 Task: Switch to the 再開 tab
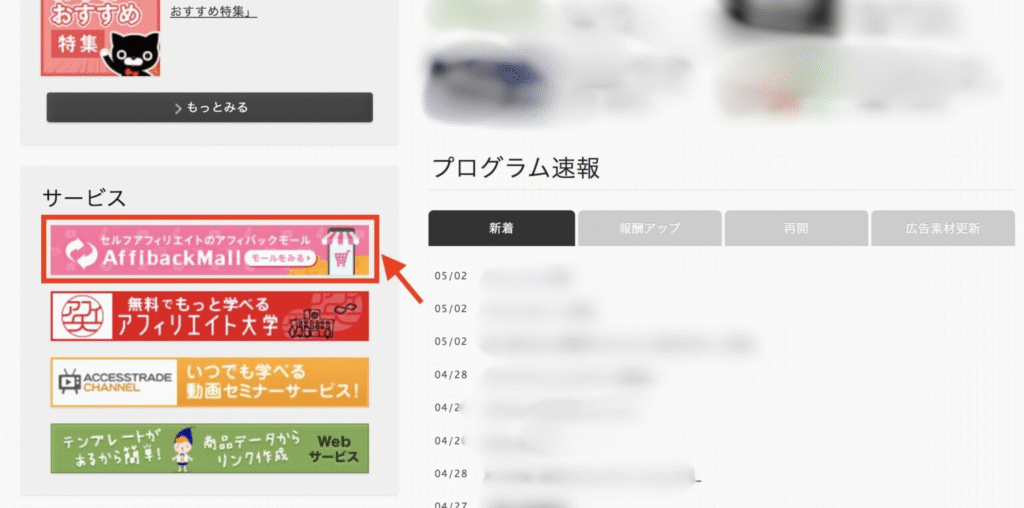coord(796,229)
